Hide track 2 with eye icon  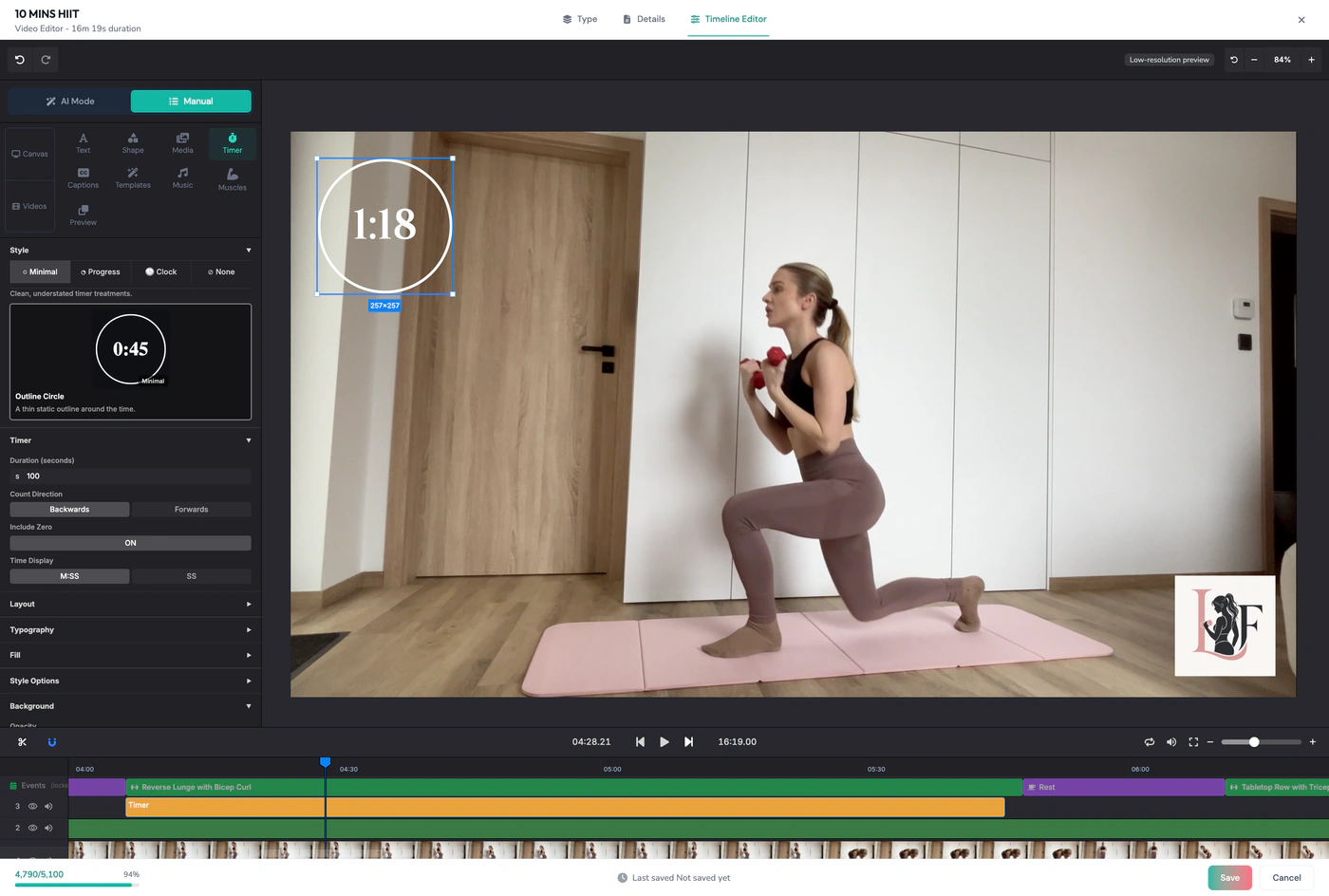(32, 828)
